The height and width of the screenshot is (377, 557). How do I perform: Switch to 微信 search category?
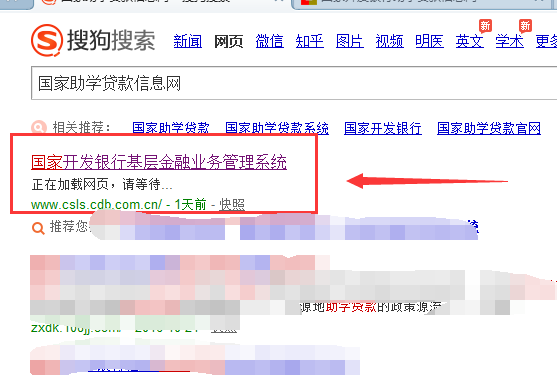270,42
